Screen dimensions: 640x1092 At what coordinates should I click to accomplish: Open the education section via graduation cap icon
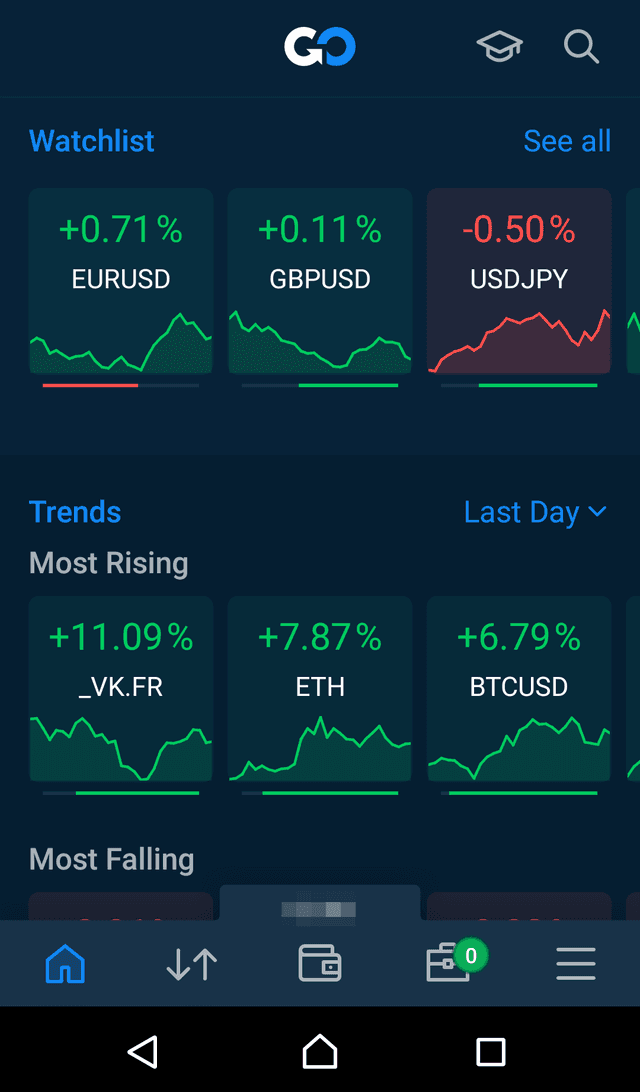point(499,46)
